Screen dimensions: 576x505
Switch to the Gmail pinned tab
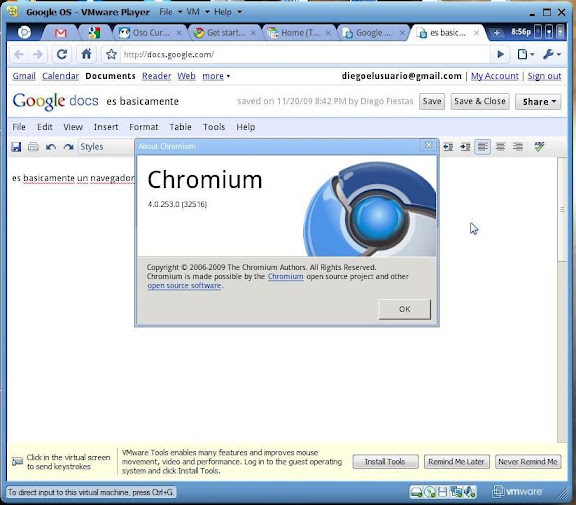point(61,33)
